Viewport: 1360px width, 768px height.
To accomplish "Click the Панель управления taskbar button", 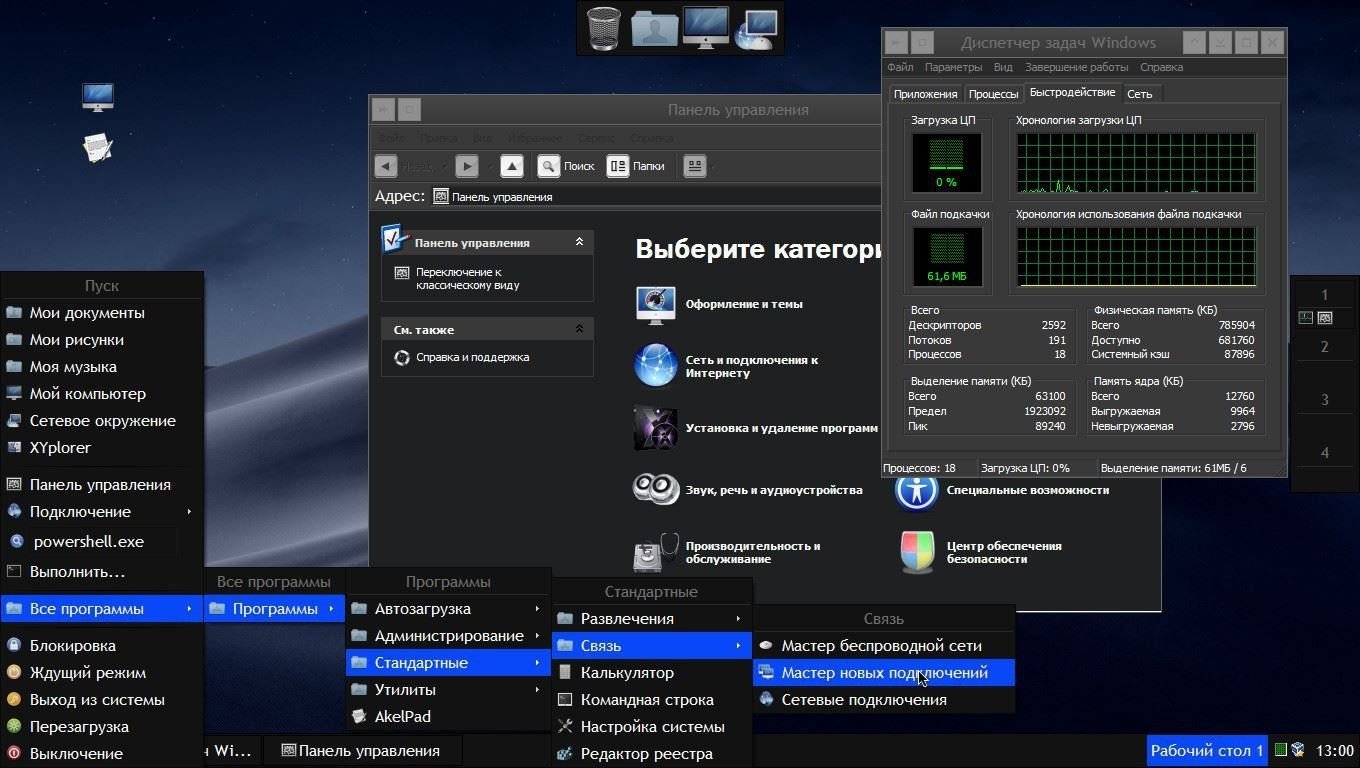I will pyautogui.click(x=362, y=751).
